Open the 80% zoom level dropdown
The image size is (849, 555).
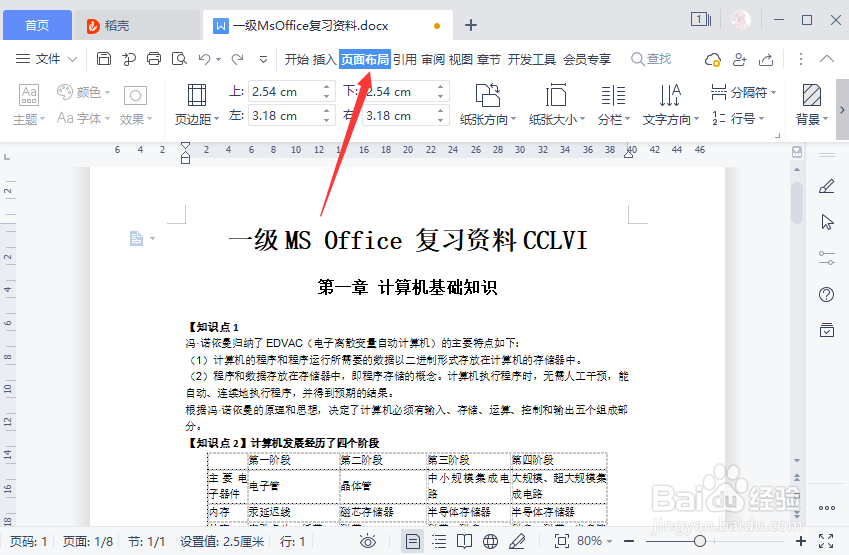(x=595, y=541)
